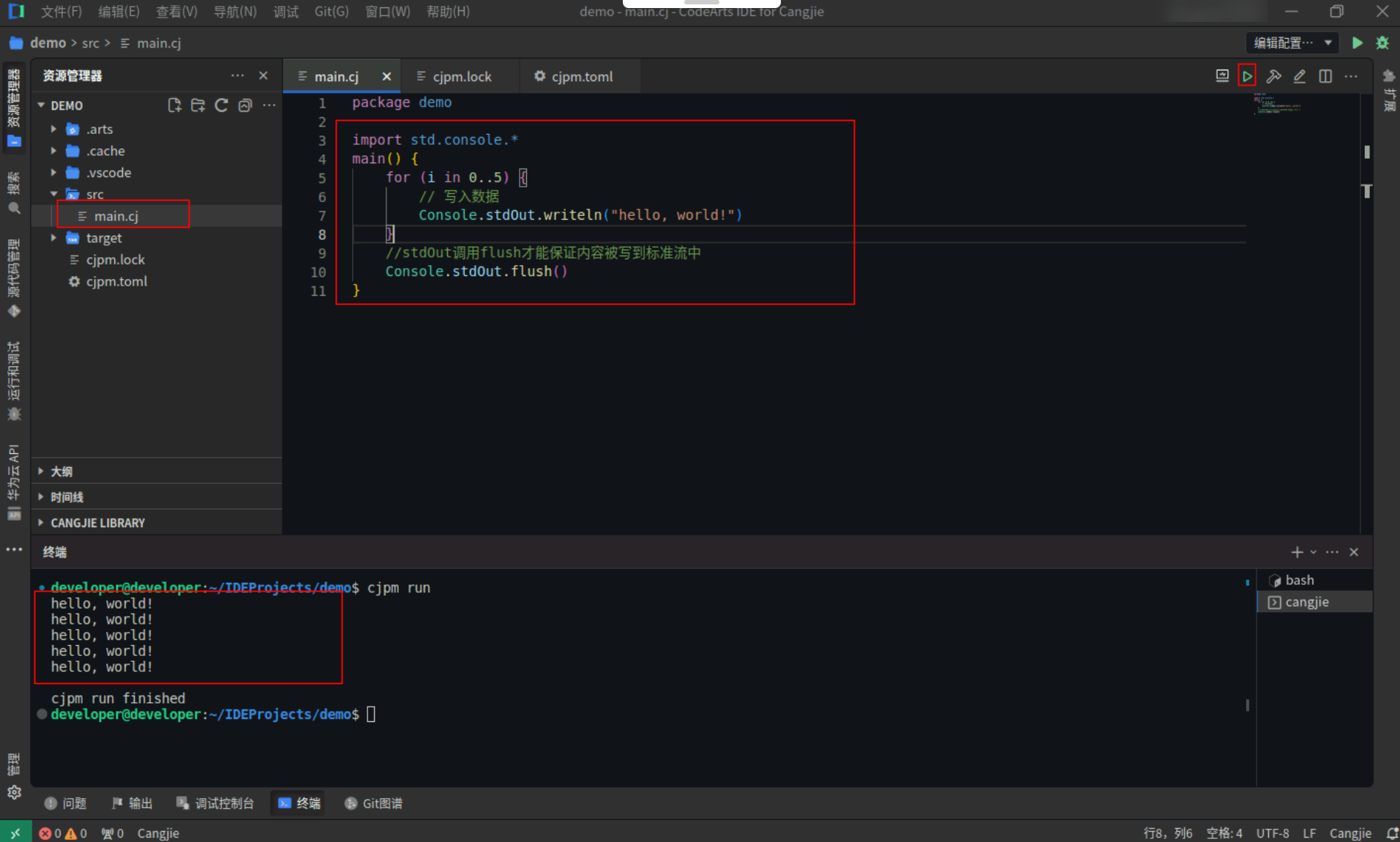Screen dimensions: 1400x842
Task: Open the settings gear at bottom left
Action: pyautogui.click(x=14, y=792)
